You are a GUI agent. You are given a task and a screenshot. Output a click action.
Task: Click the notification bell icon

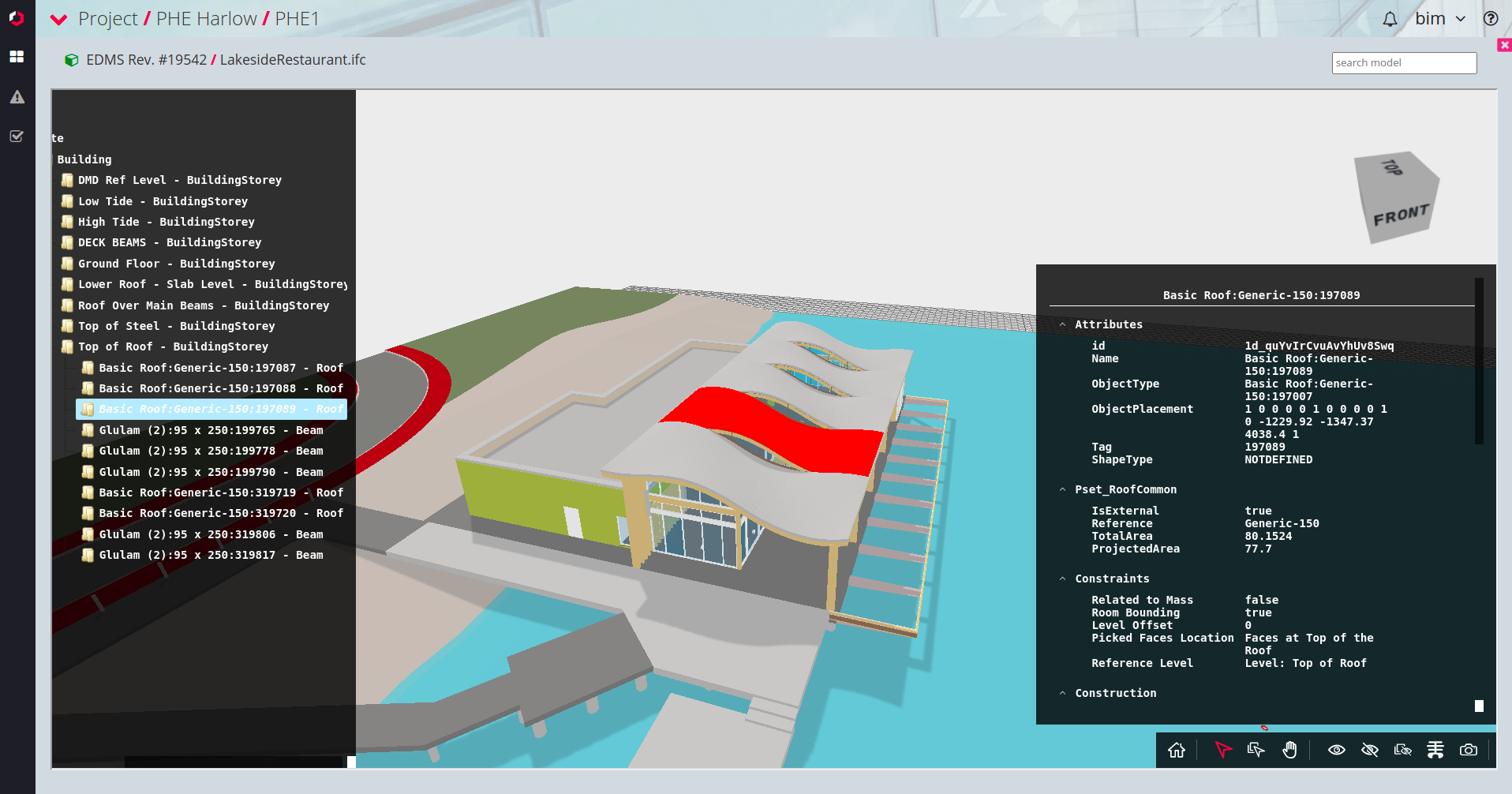[x=1390, y=19]
